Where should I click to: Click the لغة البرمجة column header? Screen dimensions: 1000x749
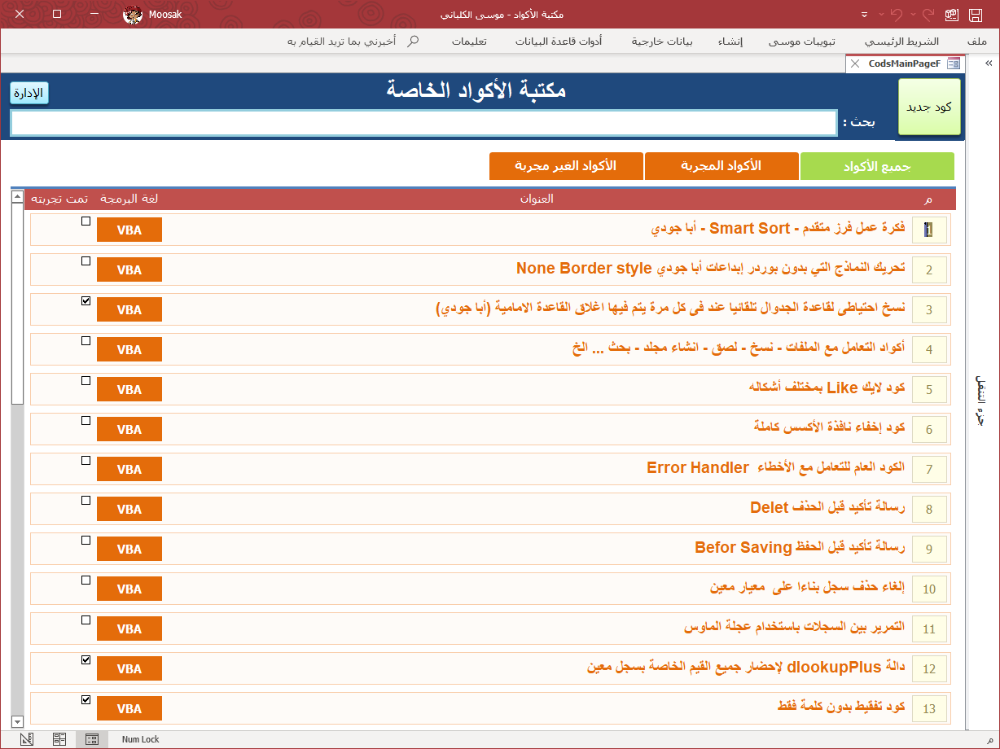click(129, 199)
